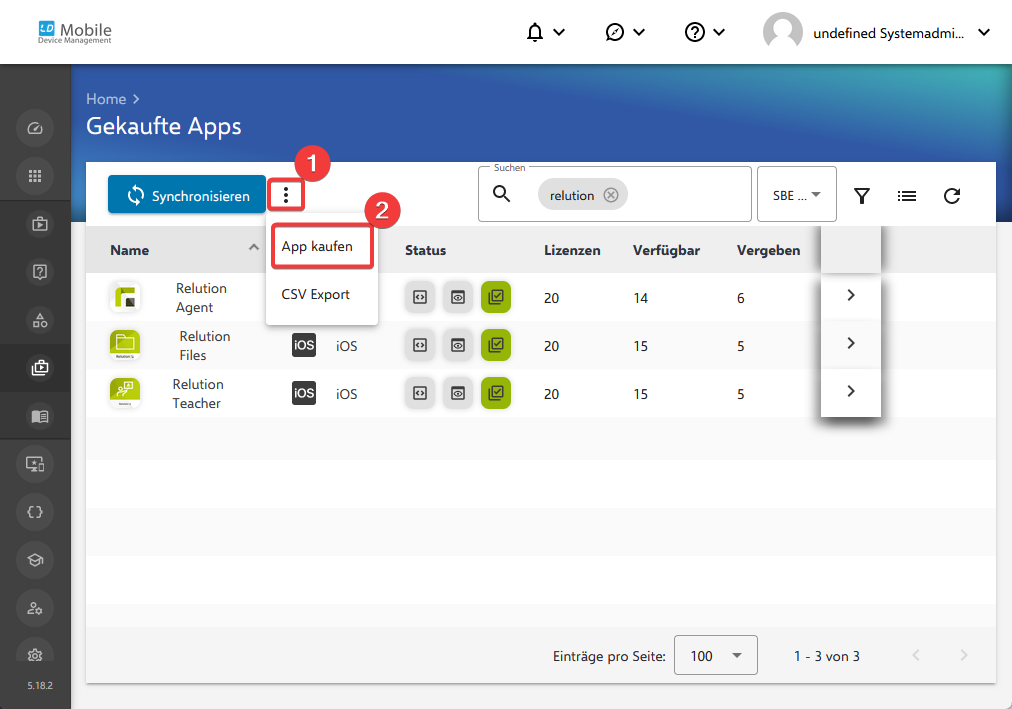1012x709 pixels.
Task: Open the monitor devices icon in sidebar
Action: click(35, 464)
